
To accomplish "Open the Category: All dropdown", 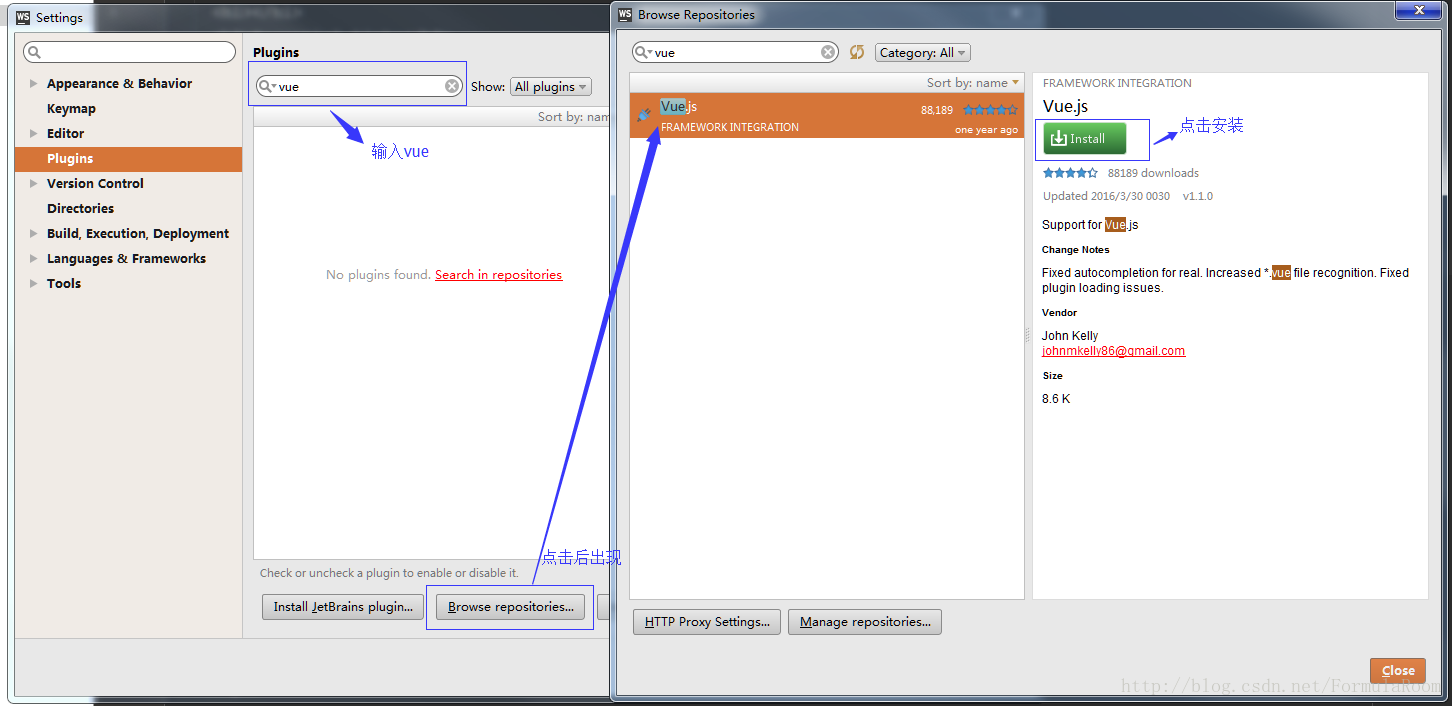I will (923, 53).
